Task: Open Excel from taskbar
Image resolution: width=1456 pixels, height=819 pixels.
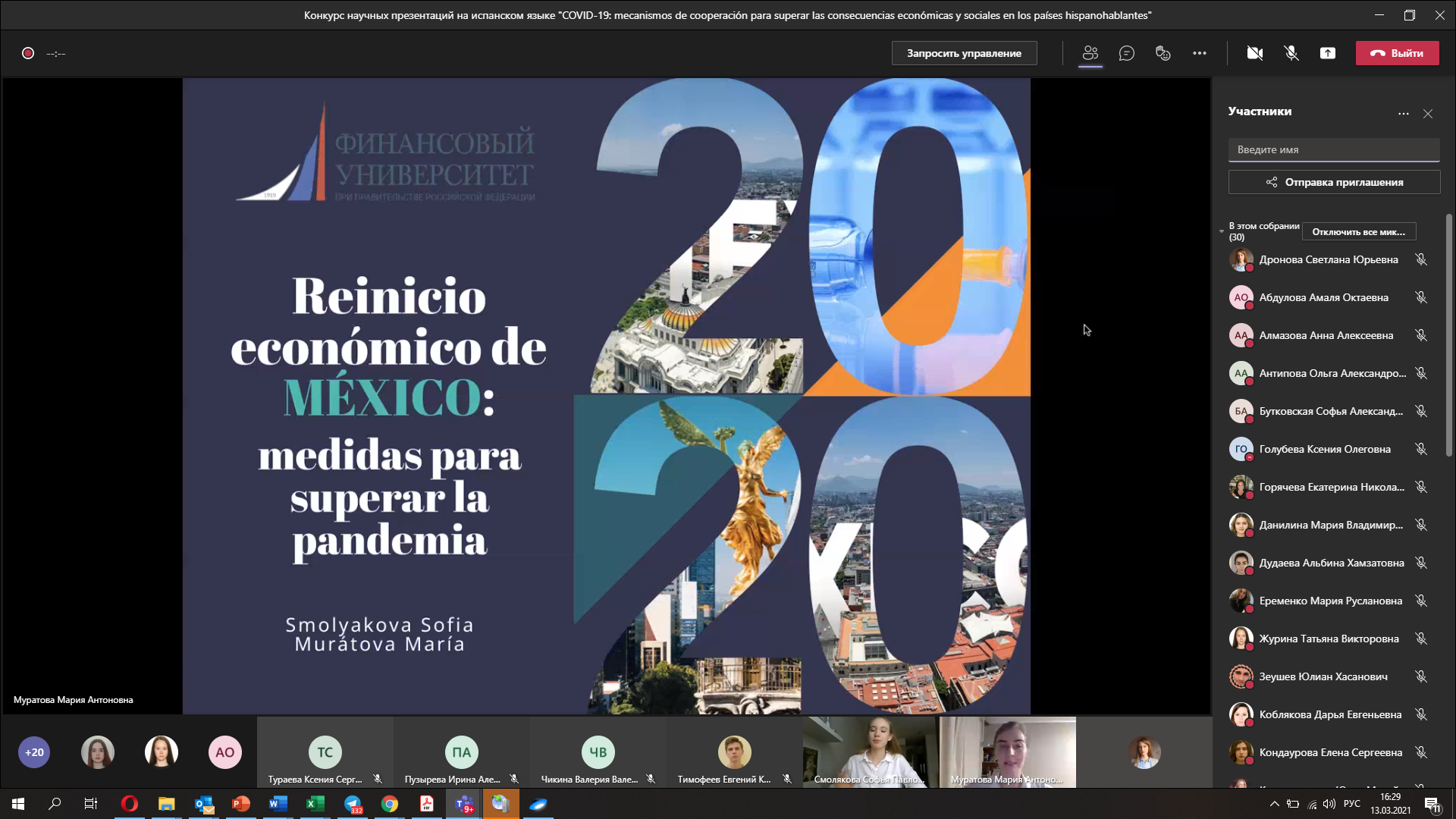Action: click(x=315, y=804)
